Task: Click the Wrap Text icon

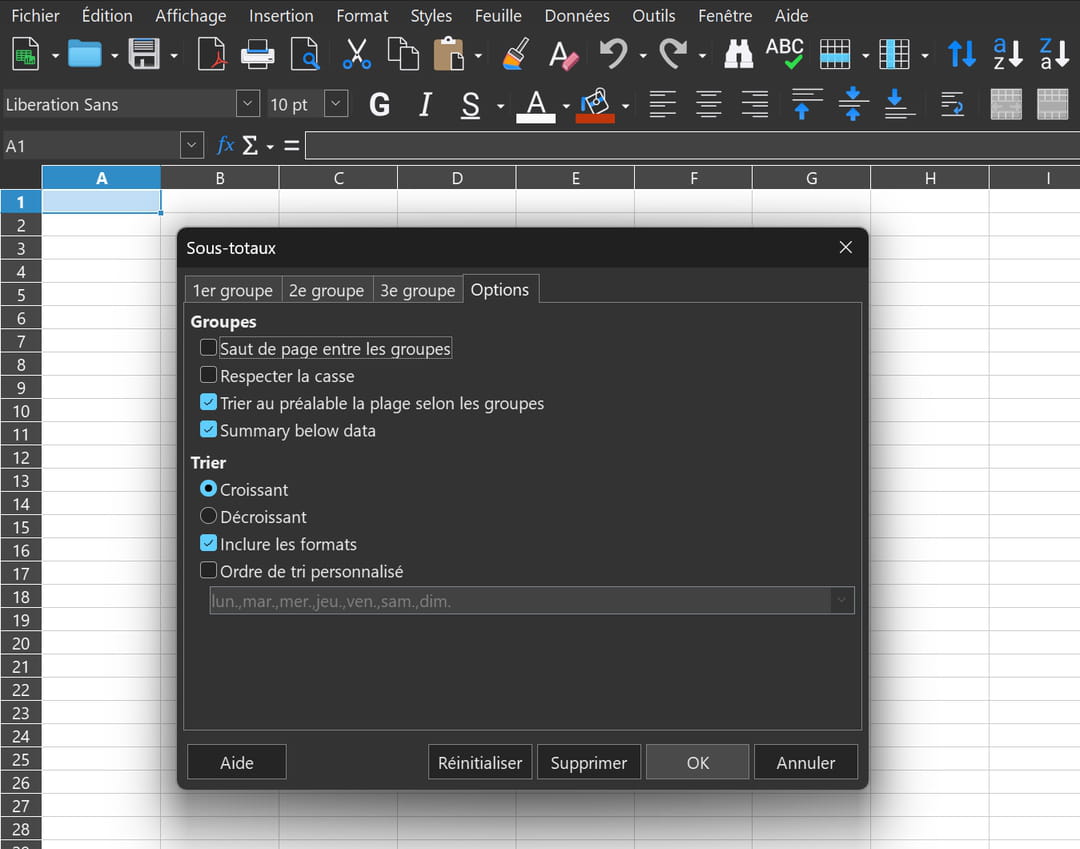Action: pos(952,104)
